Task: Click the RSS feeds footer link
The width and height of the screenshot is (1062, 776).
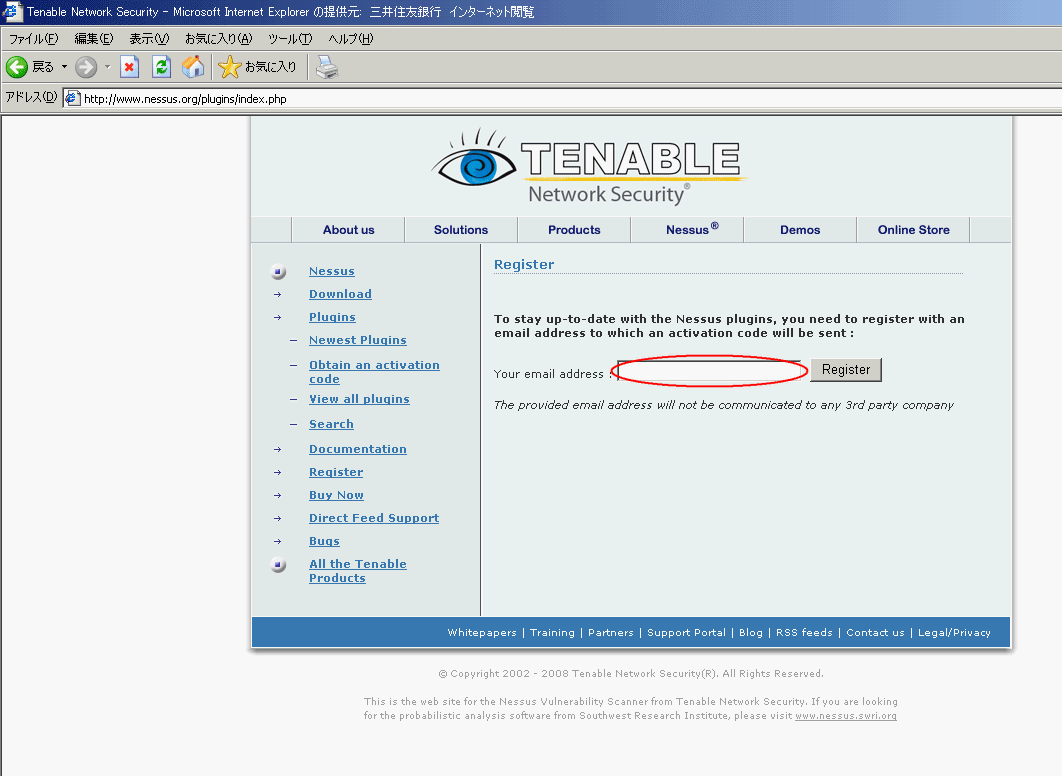Action: tap(804, 632)
